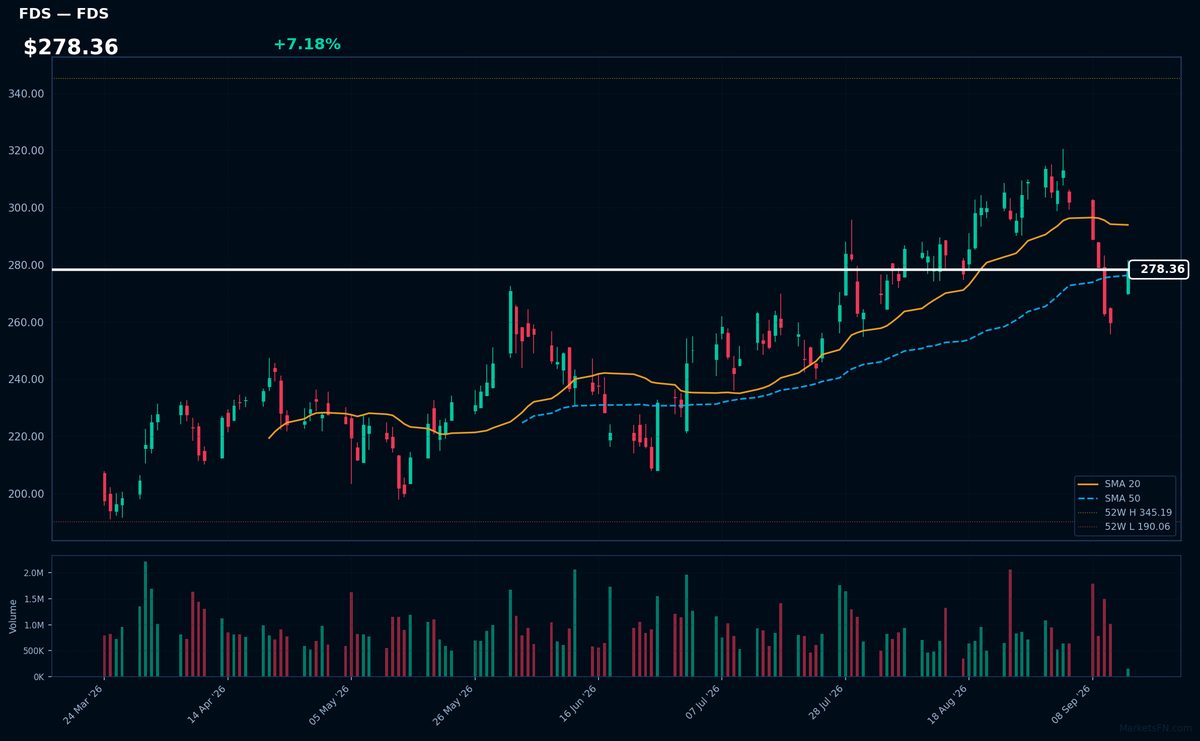1200x741 pixels.
Task: Select the 260.00 price axis label
Action: (26, 323)
